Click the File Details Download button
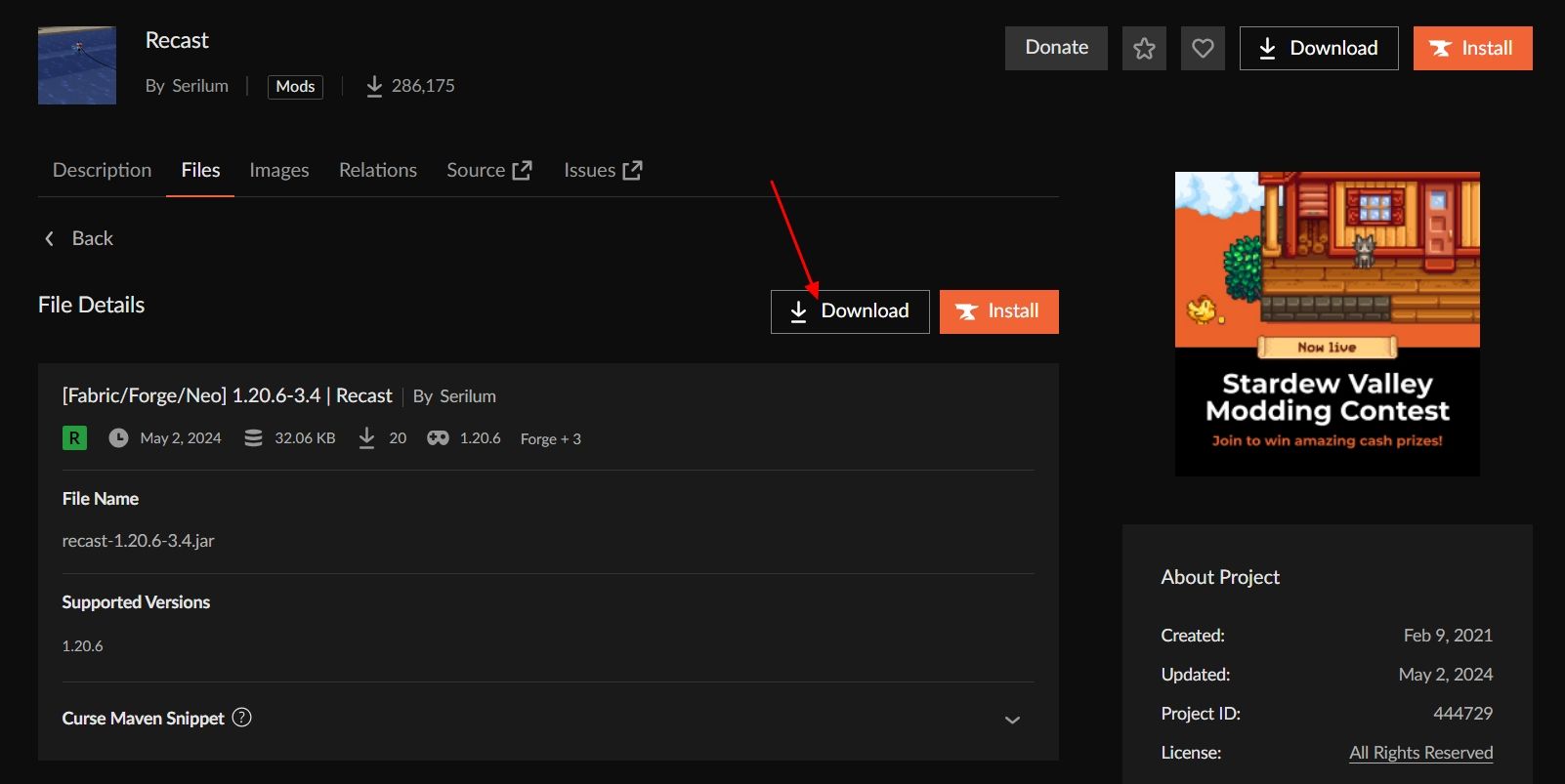 850,311
